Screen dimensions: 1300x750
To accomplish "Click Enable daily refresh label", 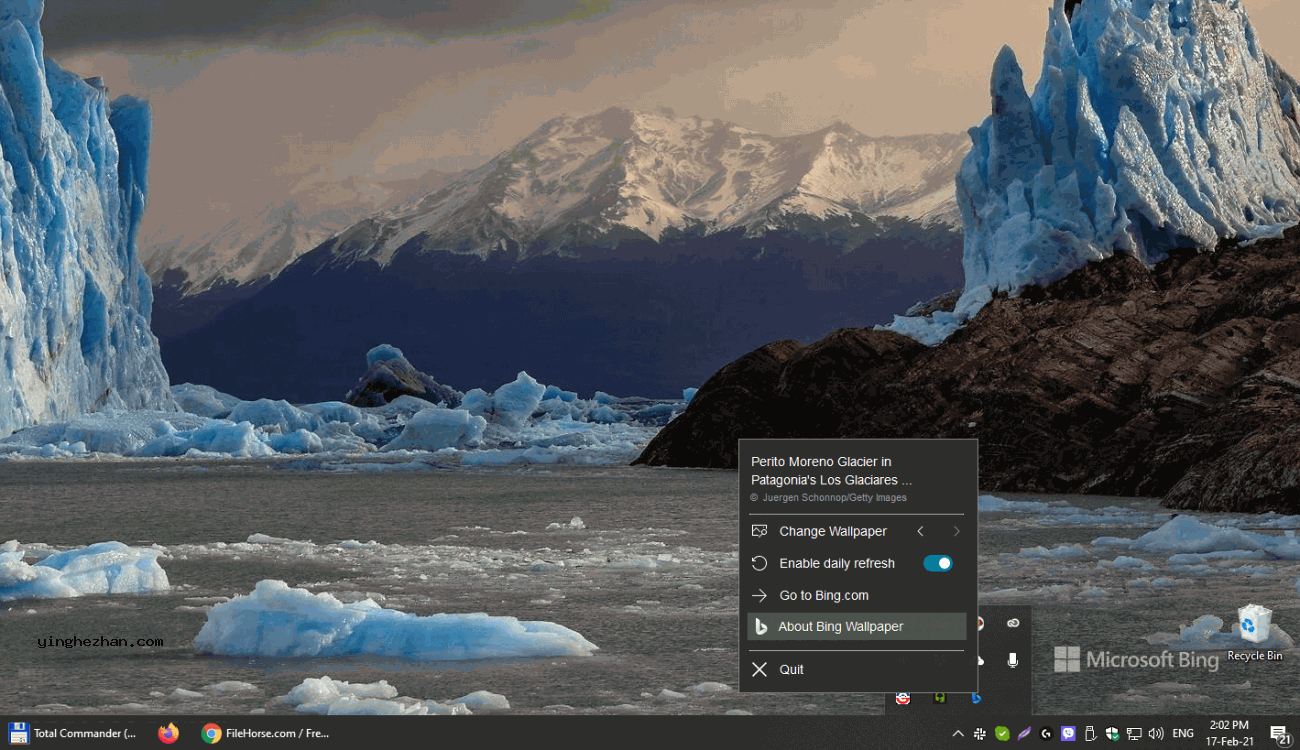I will tap(837, 563).
